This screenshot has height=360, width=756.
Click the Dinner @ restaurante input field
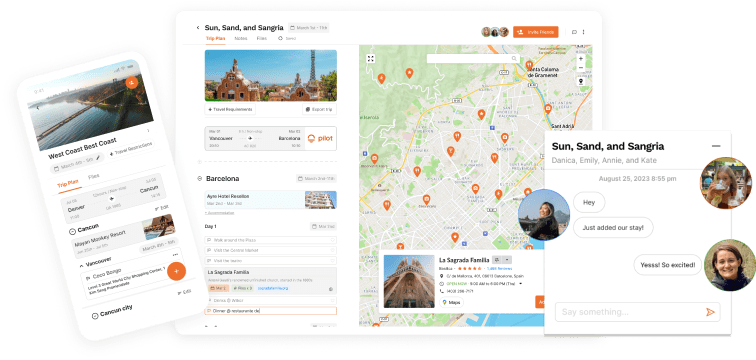coord(271,311)
